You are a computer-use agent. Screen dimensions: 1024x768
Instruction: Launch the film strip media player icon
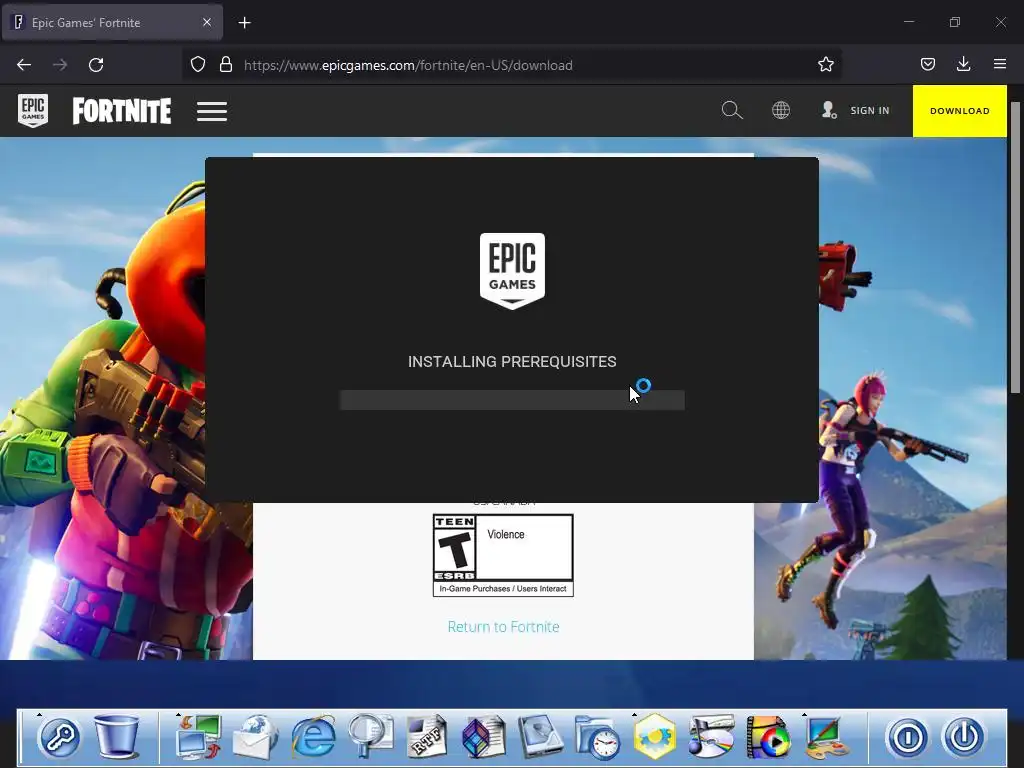pos(768,737)
